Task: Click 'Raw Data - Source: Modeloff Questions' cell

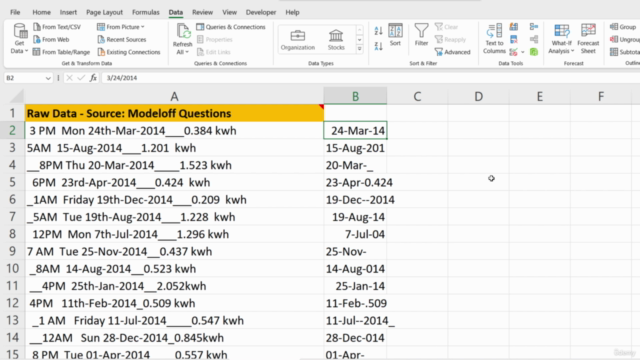Action: 174,113
